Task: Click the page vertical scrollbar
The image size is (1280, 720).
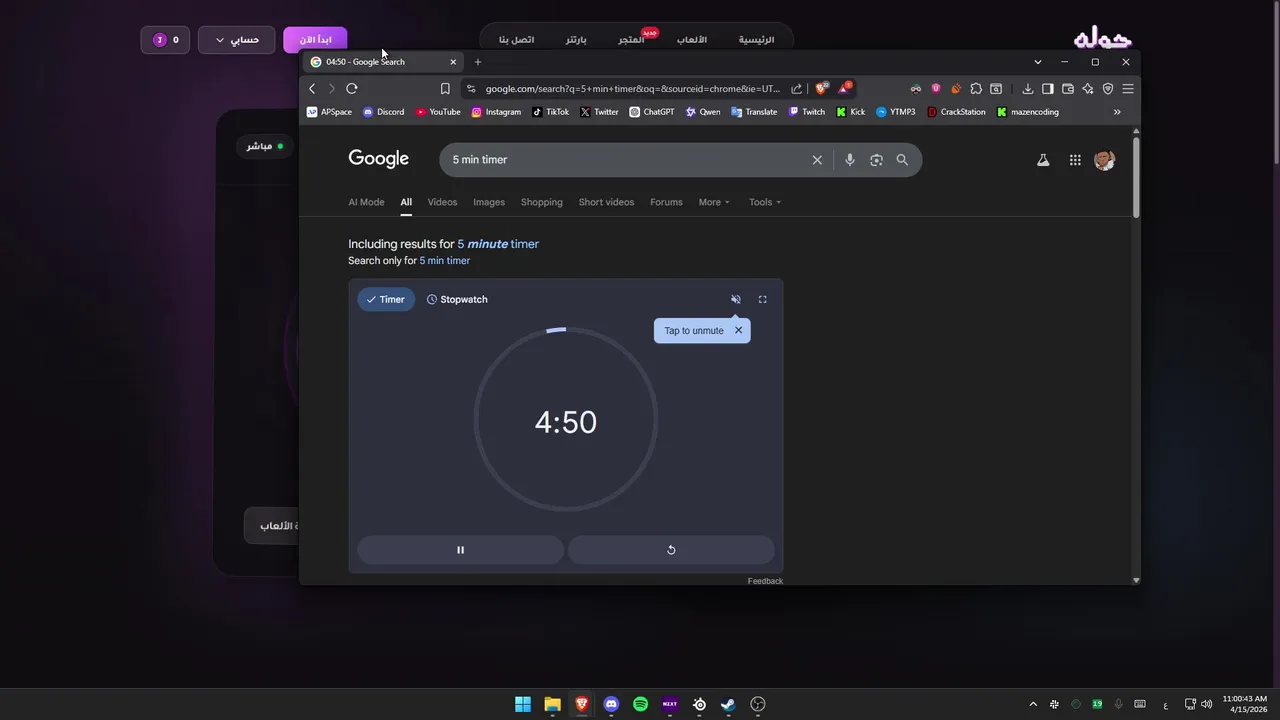Action: click(1136, 176)
